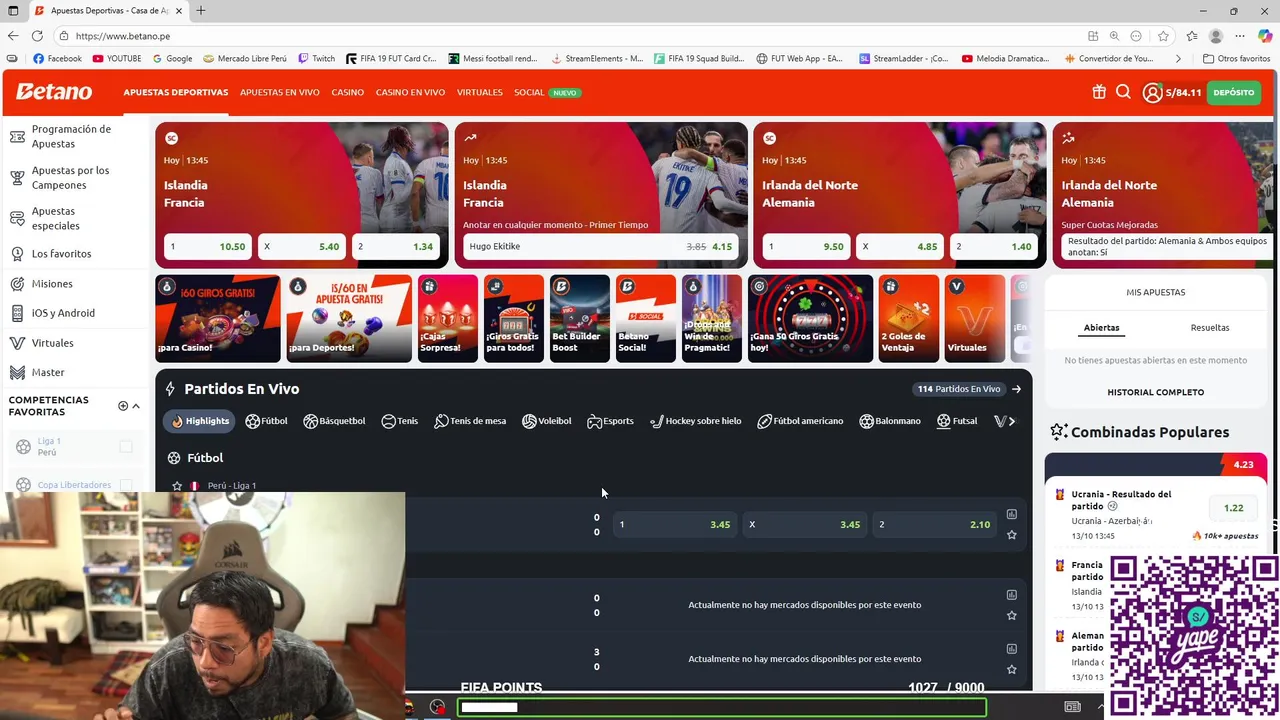
Task: Open all 114 Partidos En Vivo arrow
Action: [1016, 389]
